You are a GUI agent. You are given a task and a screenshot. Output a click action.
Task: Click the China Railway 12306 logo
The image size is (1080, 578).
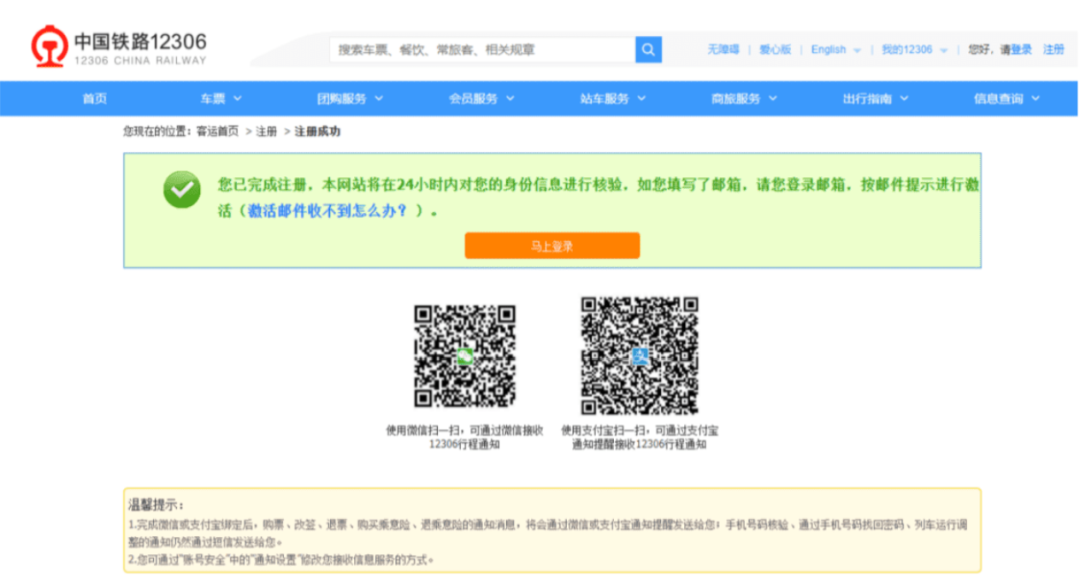point(118,46)
